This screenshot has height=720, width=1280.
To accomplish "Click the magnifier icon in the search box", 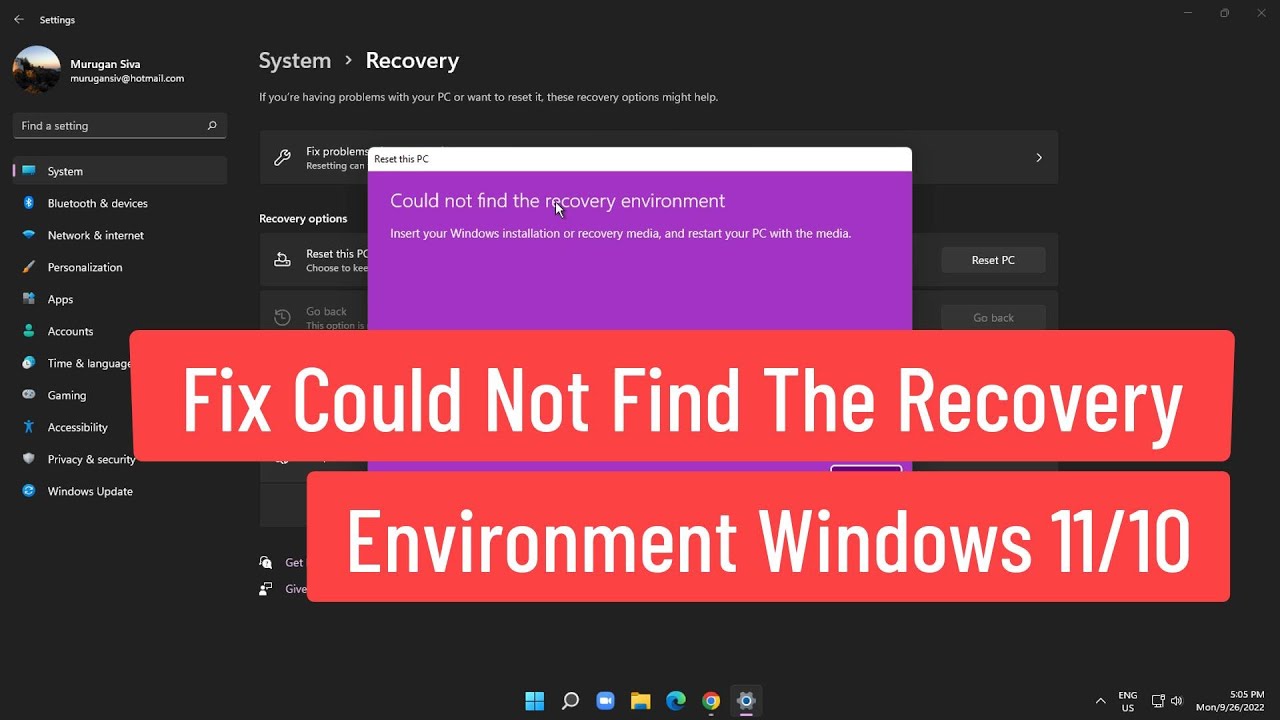I will click(211, 126).
